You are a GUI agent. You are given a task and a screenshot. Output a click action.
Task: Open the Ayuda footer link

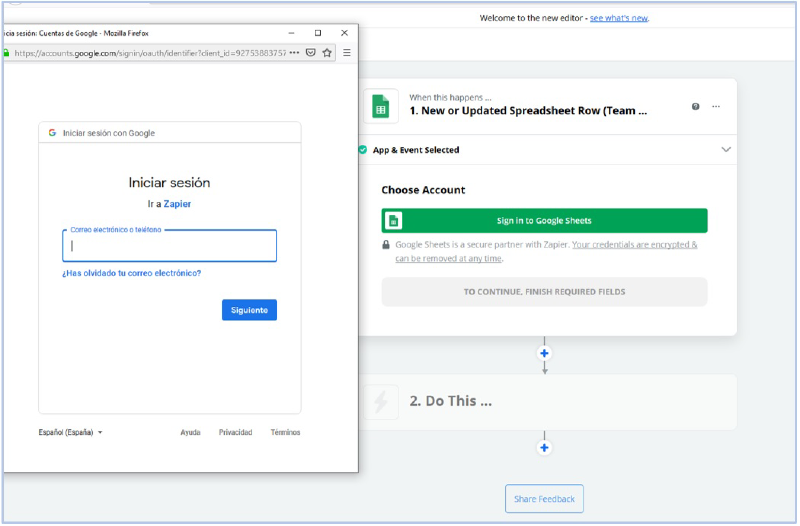click(190, 433)
